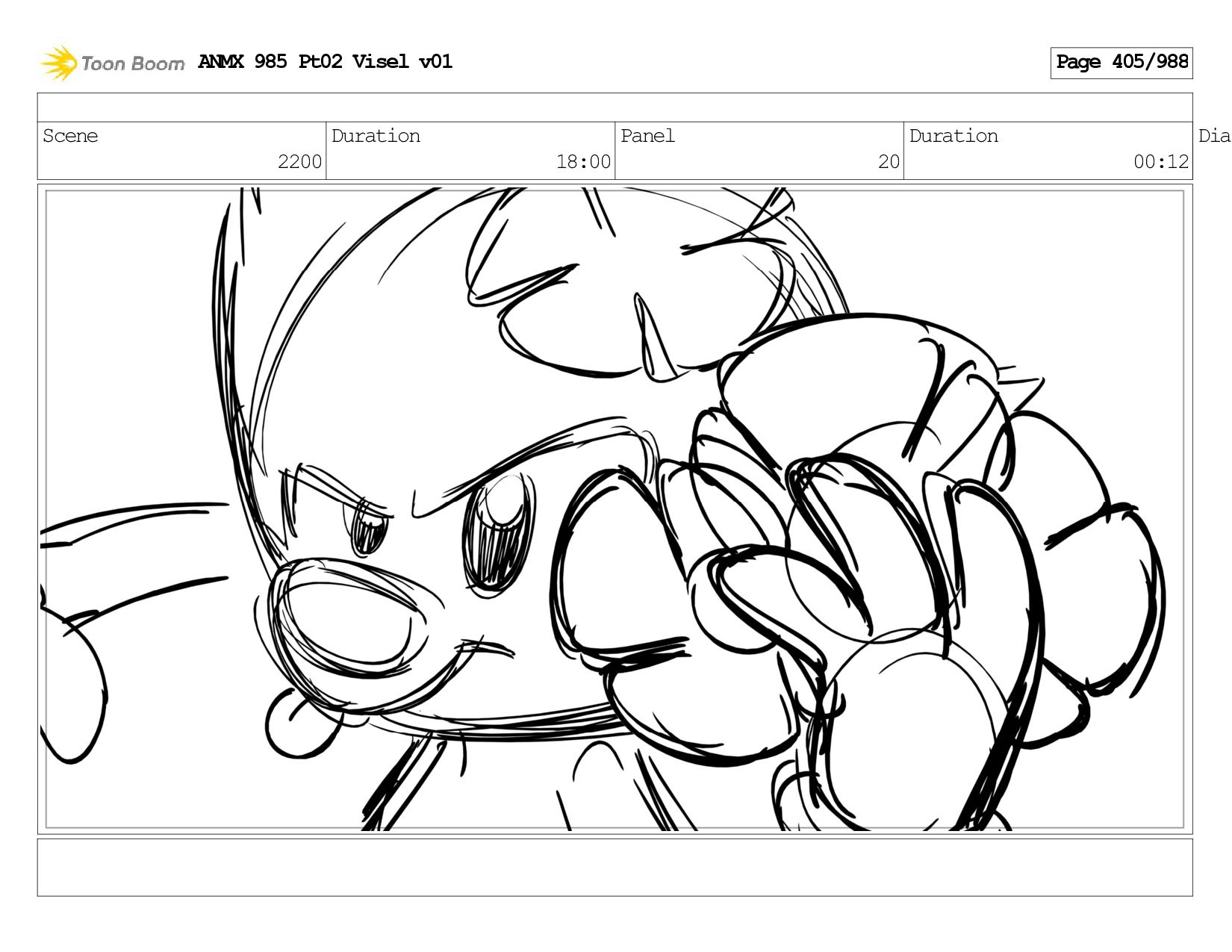Select the panel duration value '00:12'
The height and width of the screenshot is (952, 1232).
(1161, 162)
